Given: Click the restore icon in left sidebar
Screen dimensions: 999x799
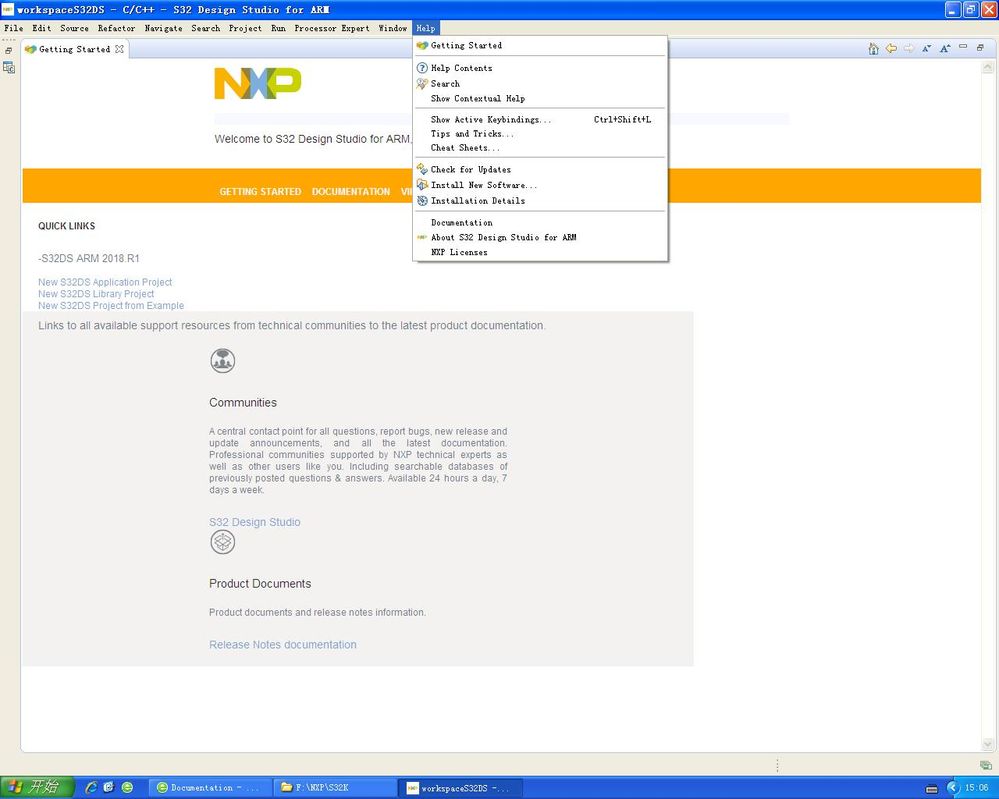Looking at the screenshot, I should click(x=8, y=50).
